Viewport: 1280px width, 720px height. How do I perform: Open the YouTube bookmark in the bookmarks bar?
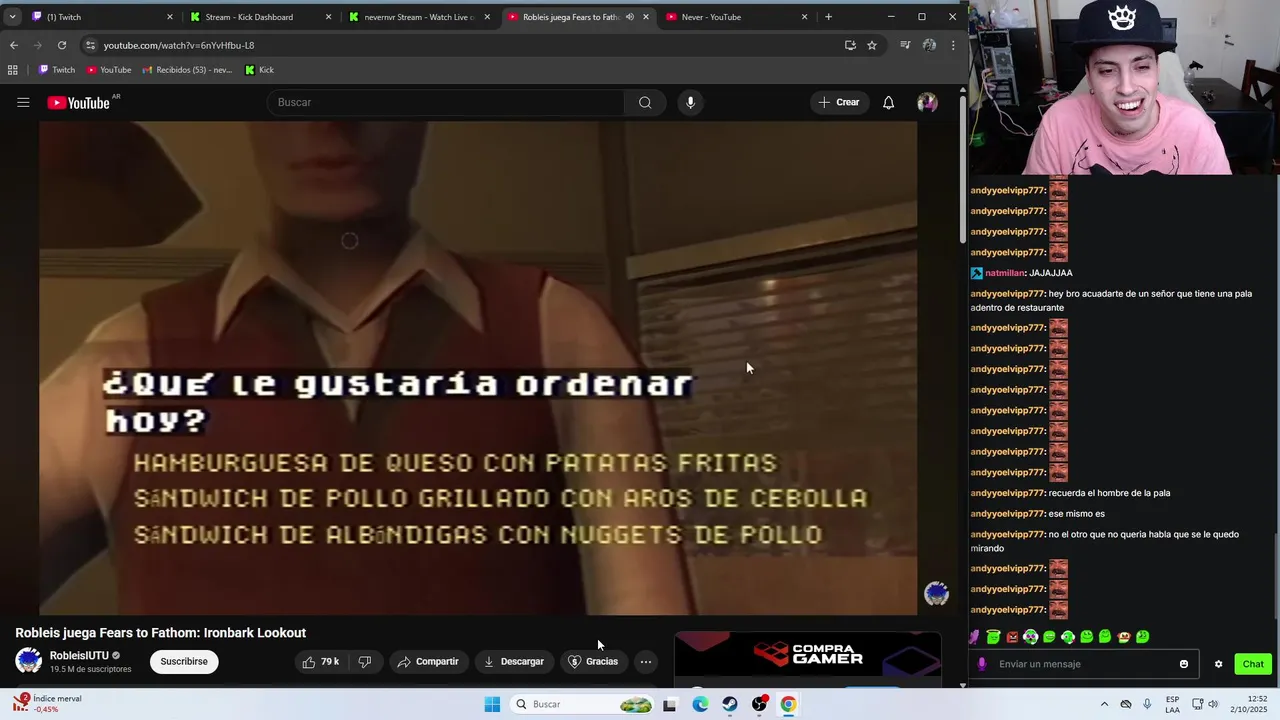click(109, 70)
